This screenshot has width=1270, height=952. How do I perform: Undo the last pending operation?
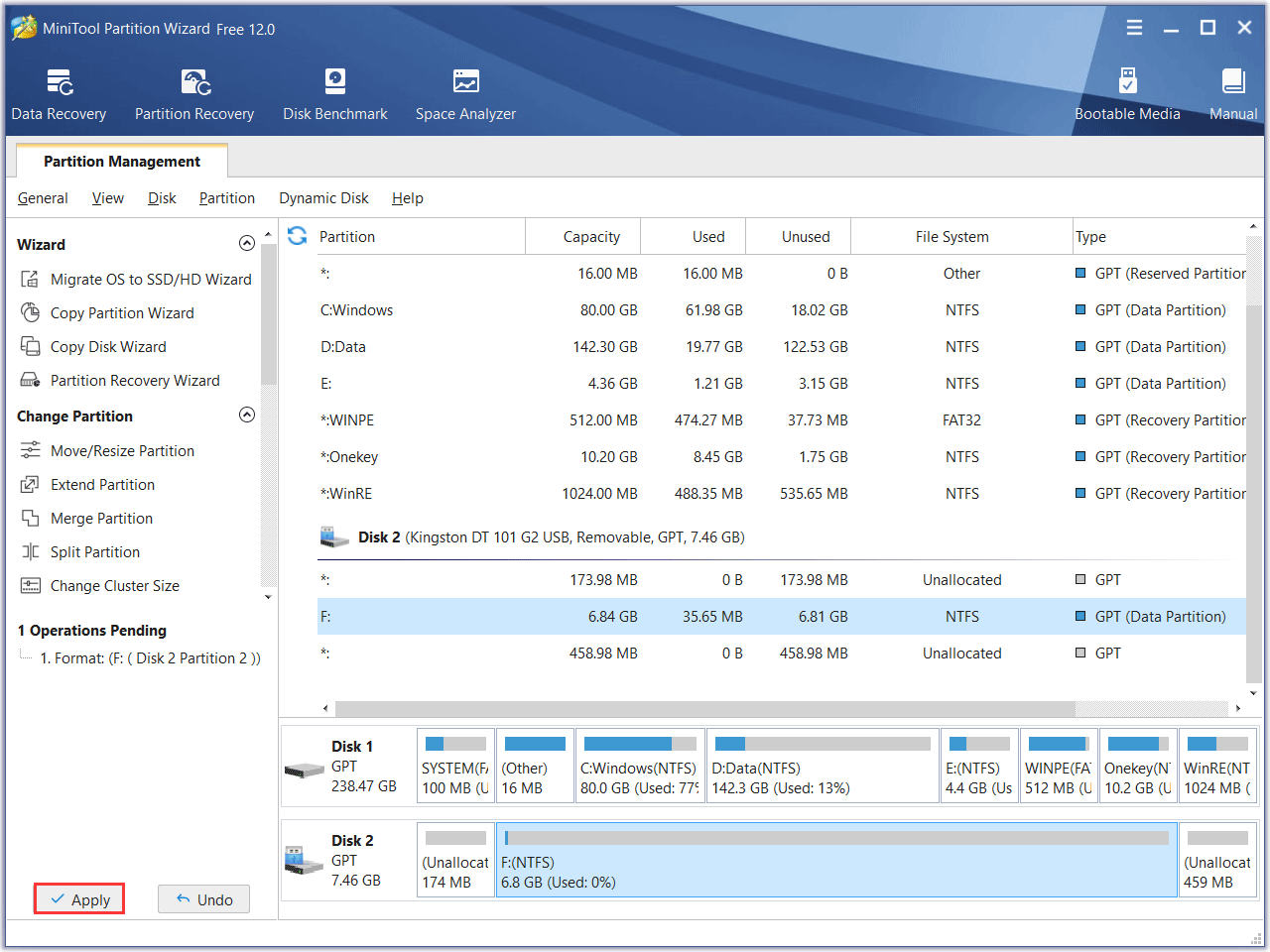click(x=203, y=899)
